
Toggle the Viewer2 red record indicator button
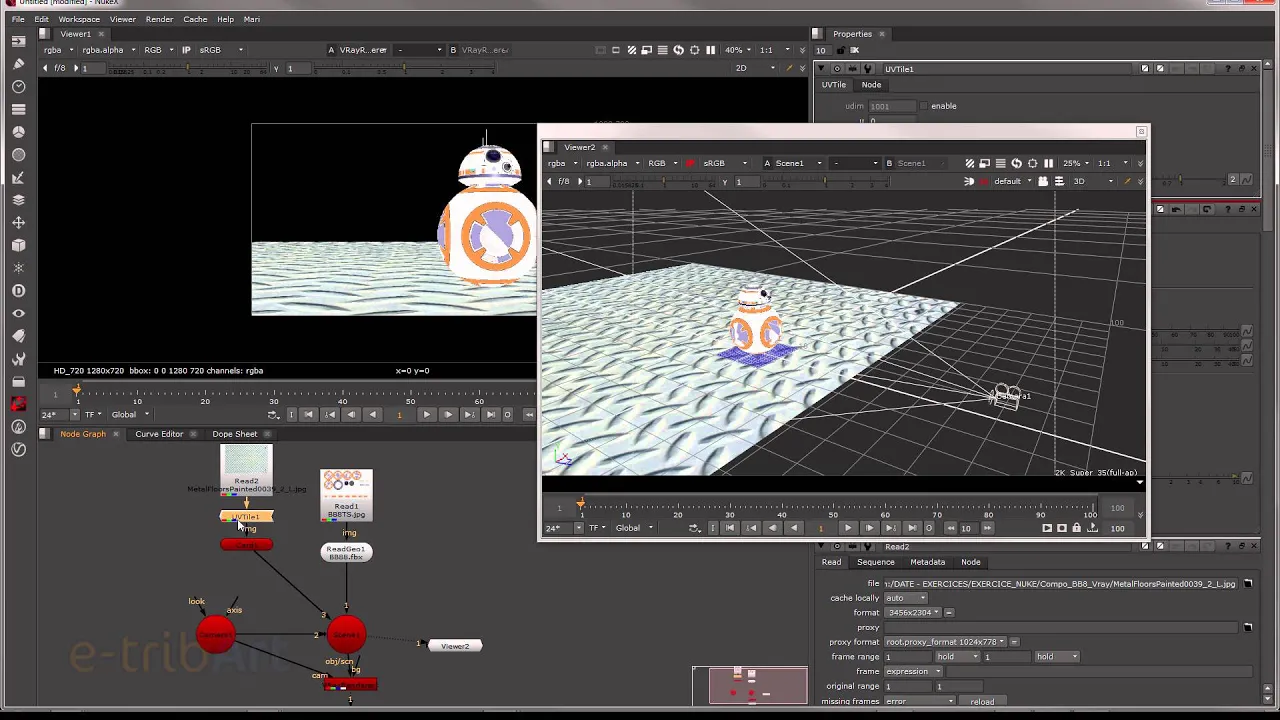(984, 181)
